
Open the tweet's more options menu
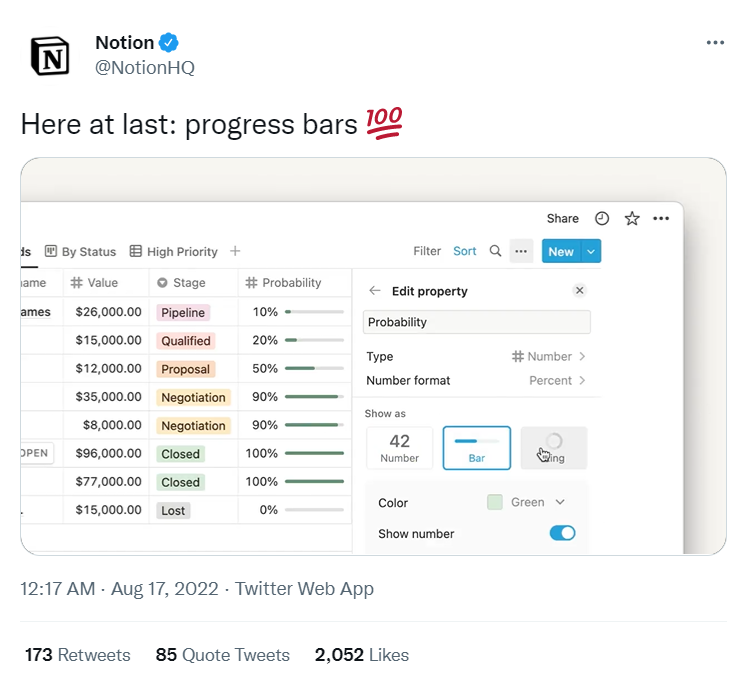715,43
